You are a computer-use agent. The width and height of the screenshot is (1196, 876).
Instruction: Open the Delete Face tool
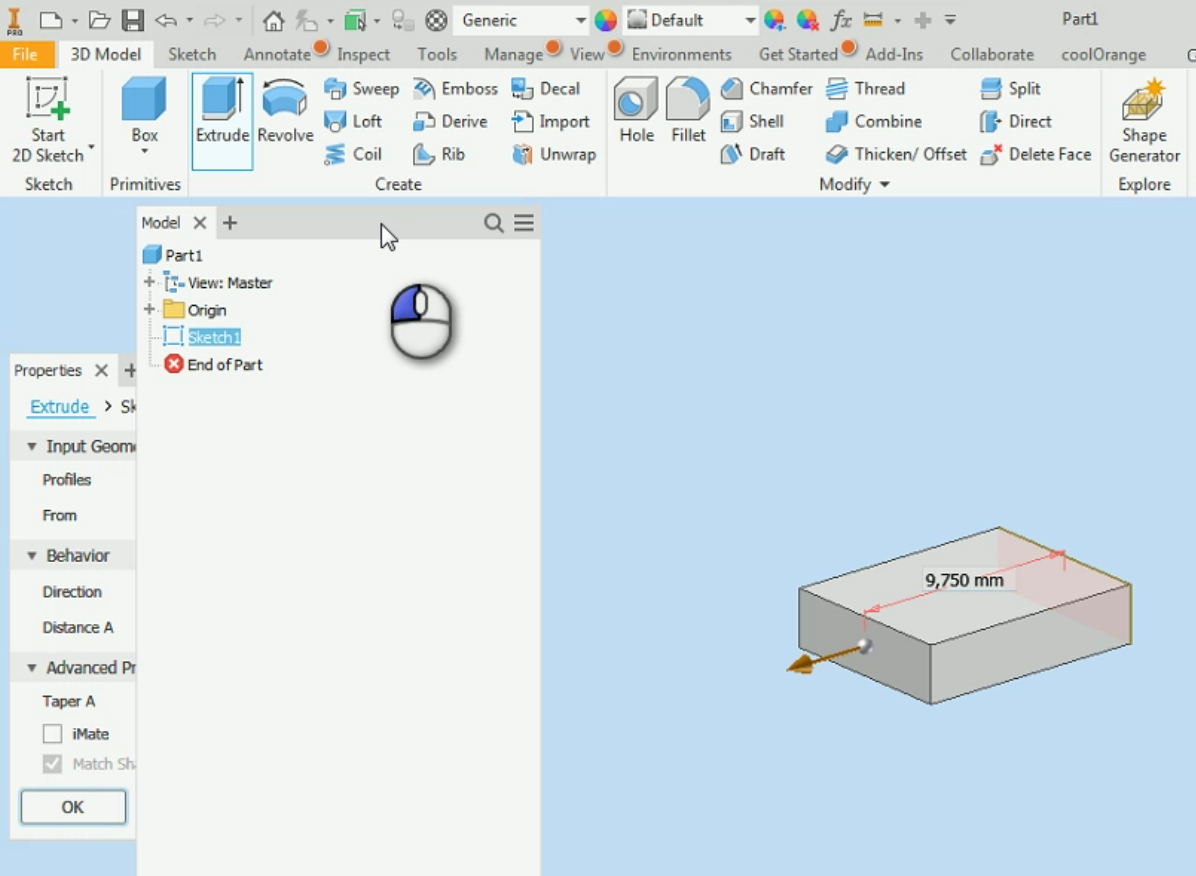point(1036,154)
